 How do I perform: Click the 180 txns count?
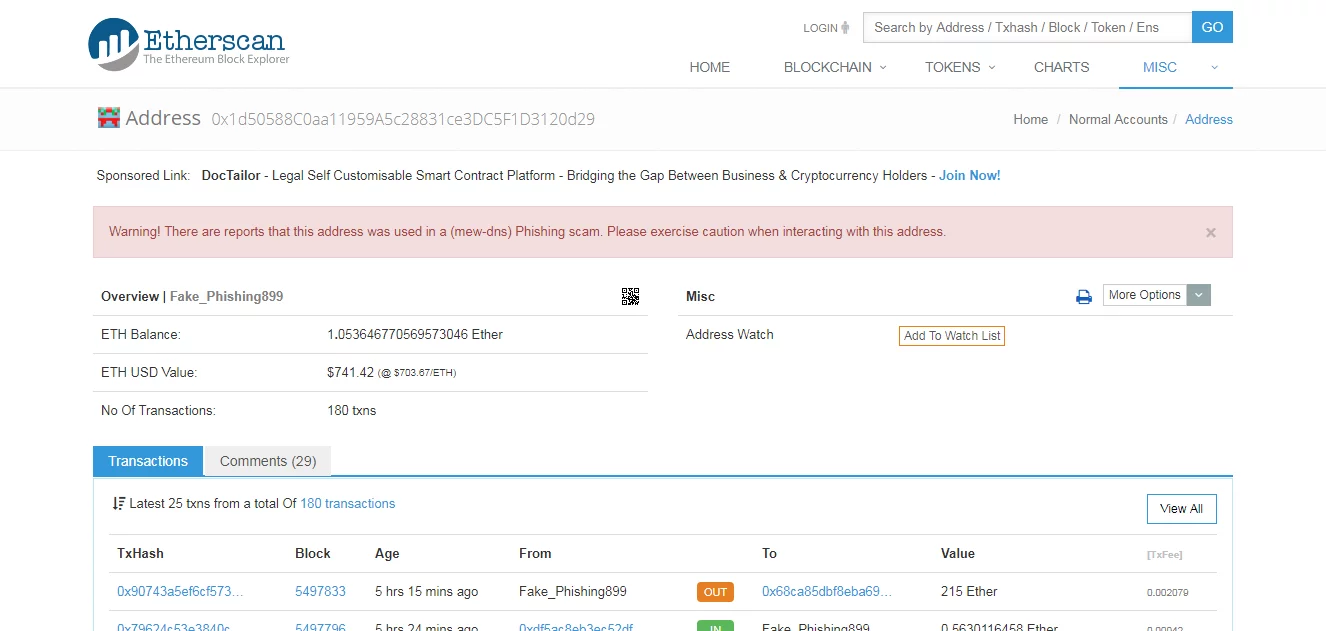[x=352, y=410]
